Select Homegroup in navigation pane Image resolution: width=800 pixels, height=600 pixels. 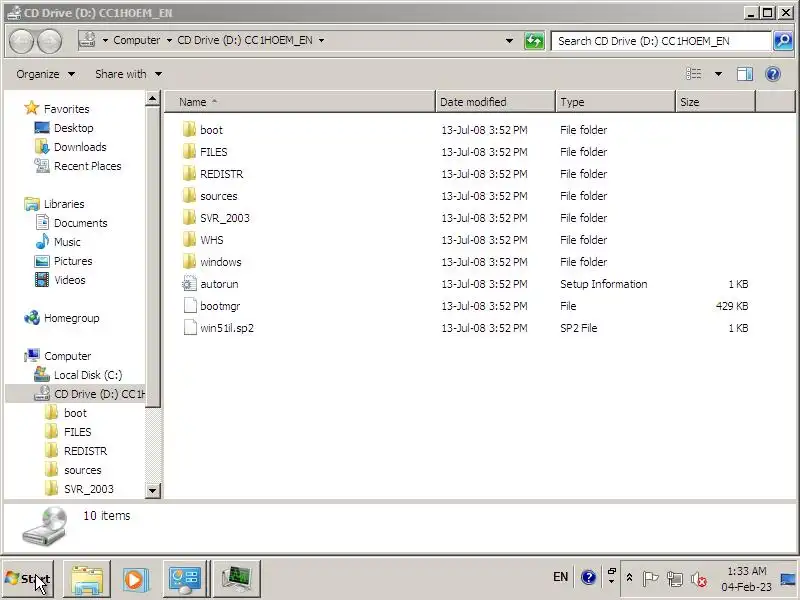(71, 318)
